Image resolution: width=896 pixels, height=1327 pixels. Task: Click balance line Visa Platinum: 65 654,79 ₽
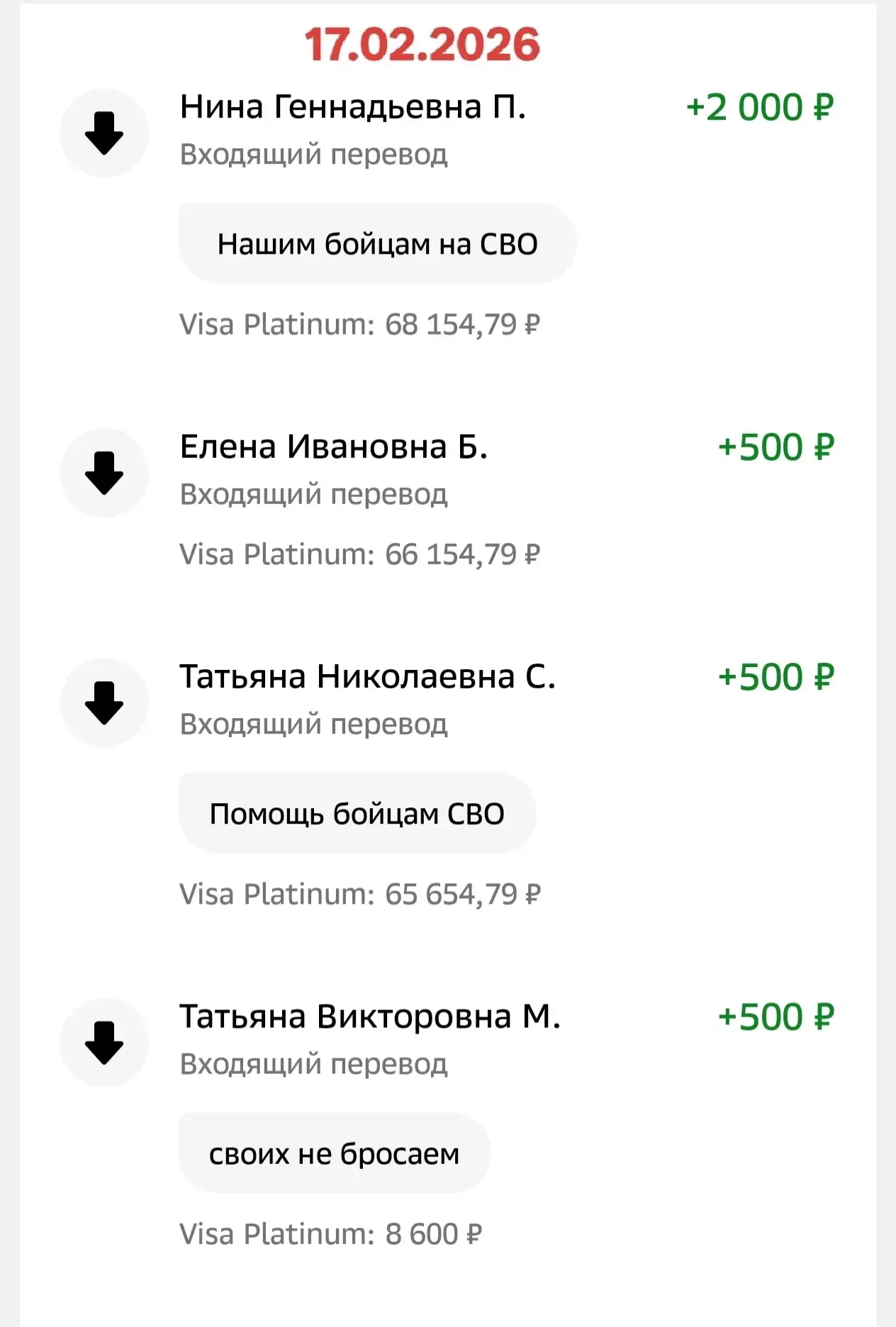point(359,895)
